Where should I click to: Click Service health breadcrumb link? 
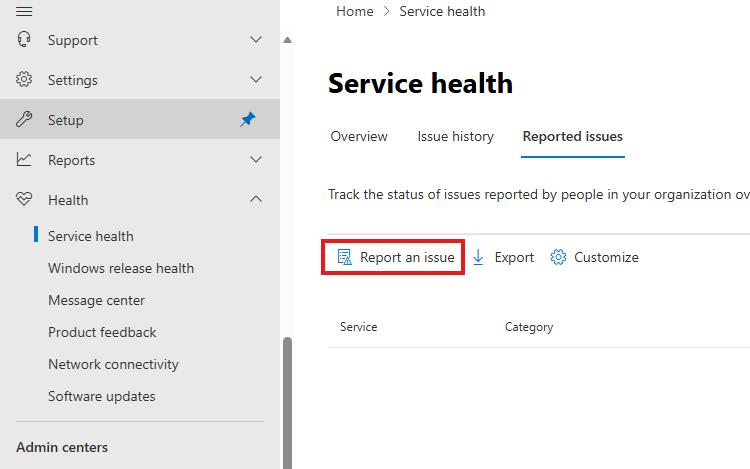[x=442, y=11]
